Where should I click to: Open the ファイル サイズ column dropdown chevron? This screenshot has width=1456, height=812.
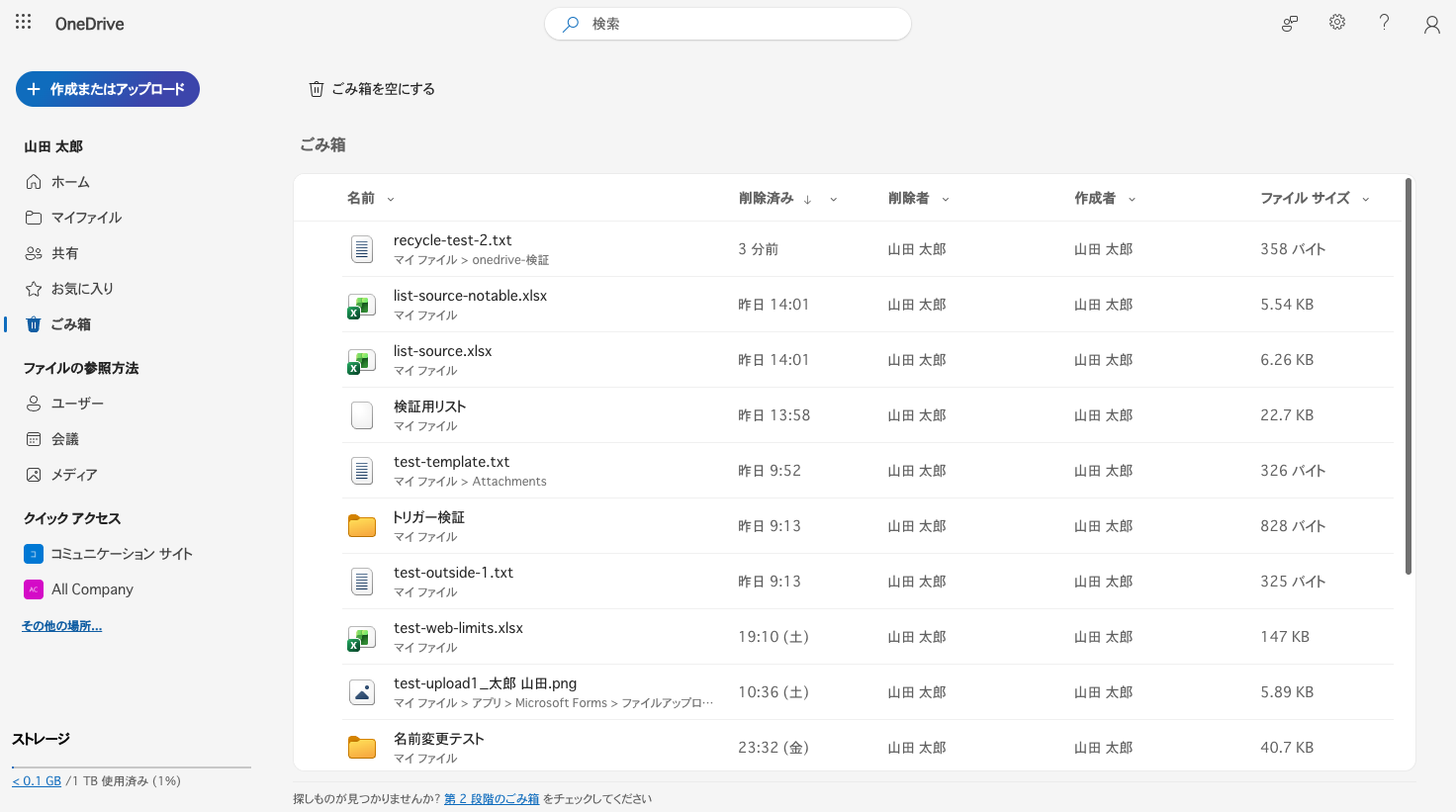[1366, 199]
